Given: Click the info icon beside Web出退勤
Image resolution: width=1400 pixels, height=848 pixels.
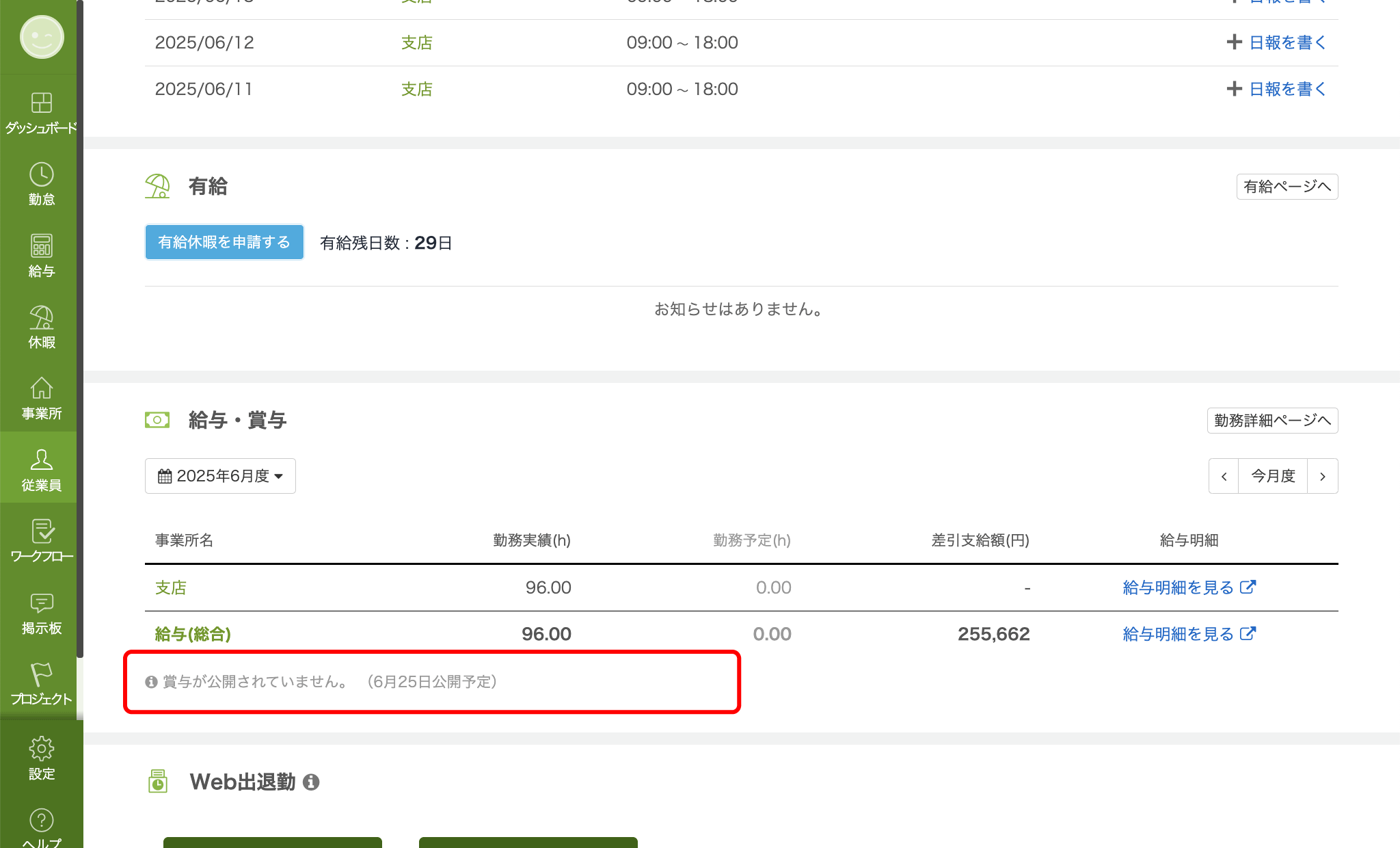Looking at the screenshot, I should pos(311,782).
